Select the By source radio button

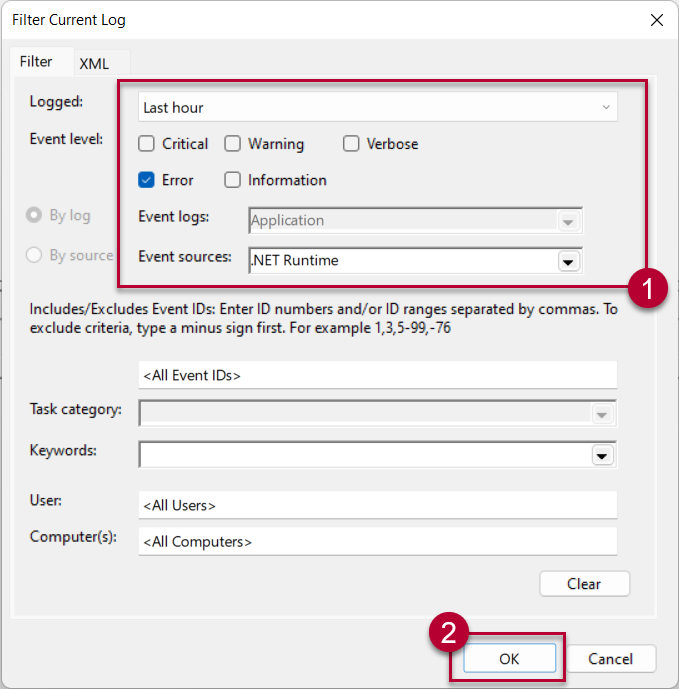(34, 255)
